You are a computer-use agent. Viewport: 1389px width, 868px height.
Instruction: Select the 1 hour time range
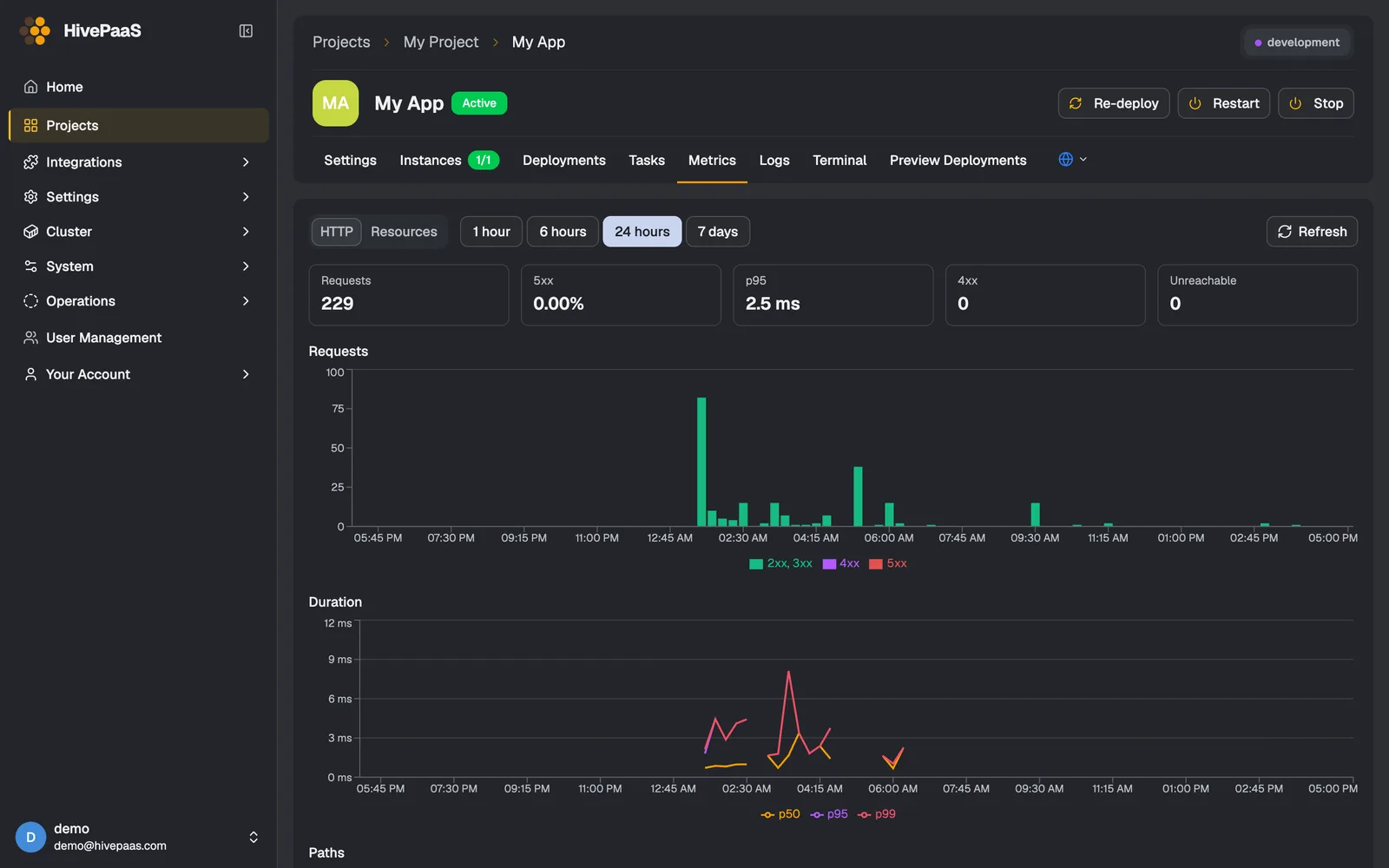pyautogui.click(x=491, y=232)
